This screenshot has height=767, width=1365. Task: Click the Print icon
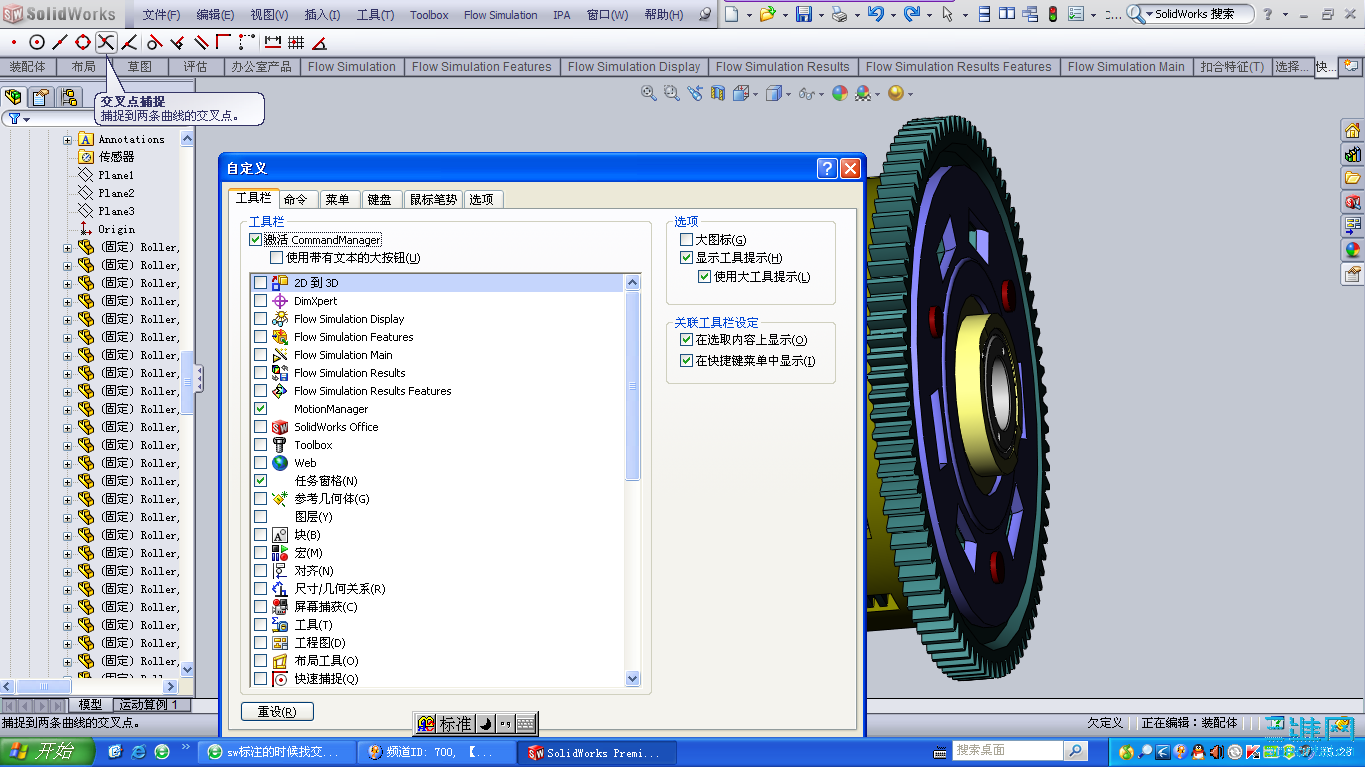(840, 14)
